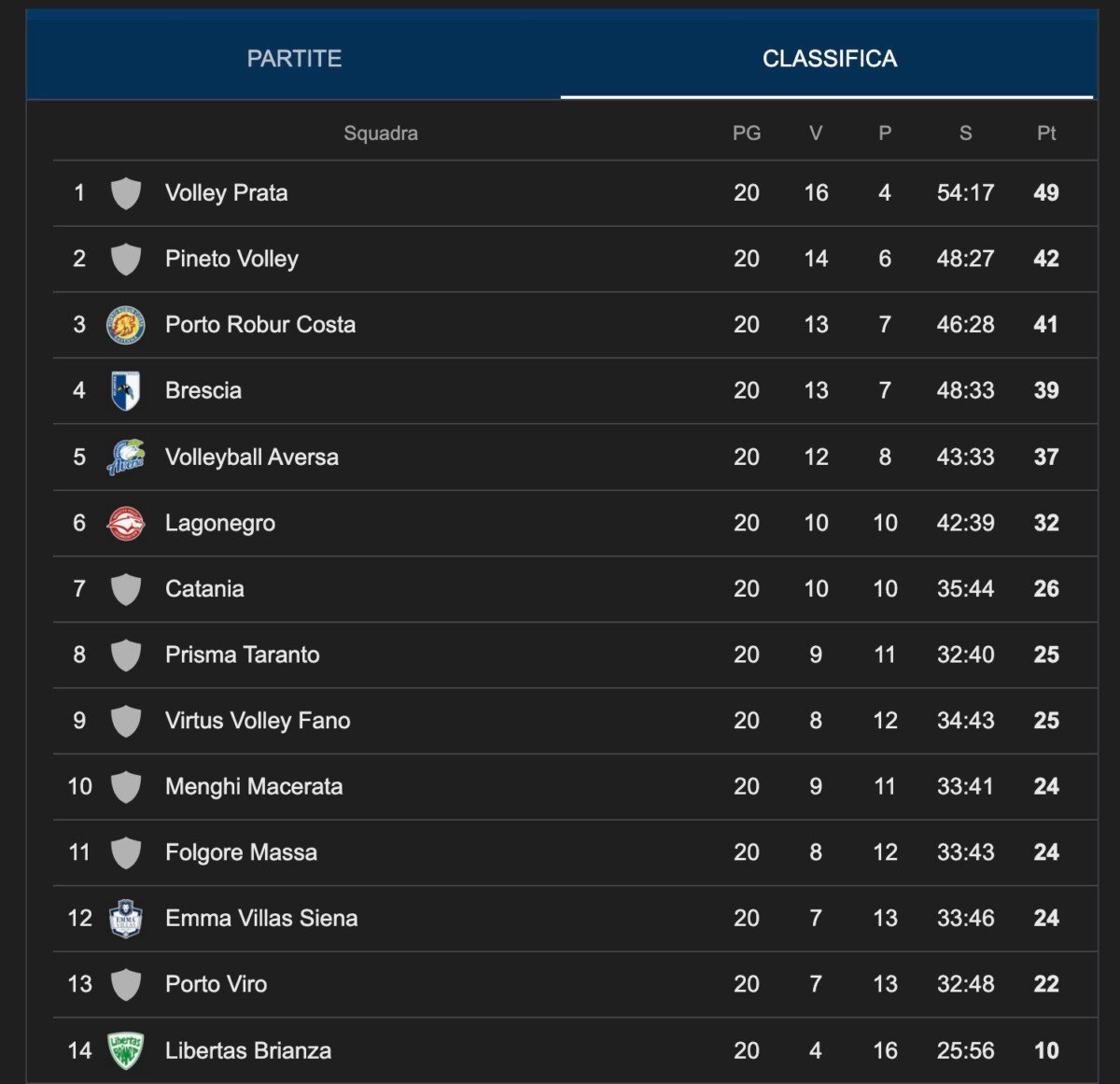Select the CLASSIFICA tab
This screenshot has height=1084, width=1120.
point(829,59)
